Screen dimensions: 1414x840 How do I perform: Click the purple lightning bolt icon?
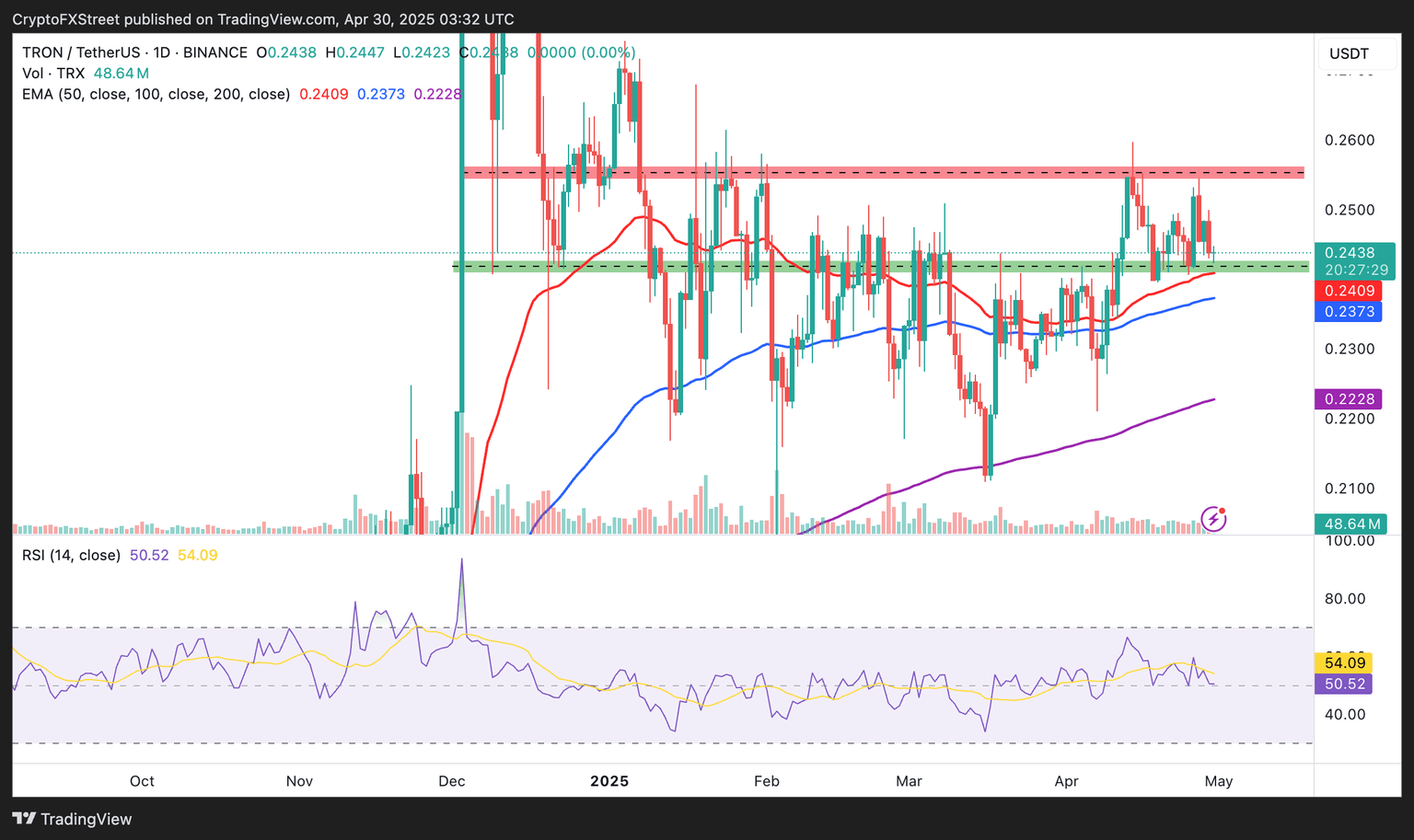pyautogui.click(x=1213, y=519)
